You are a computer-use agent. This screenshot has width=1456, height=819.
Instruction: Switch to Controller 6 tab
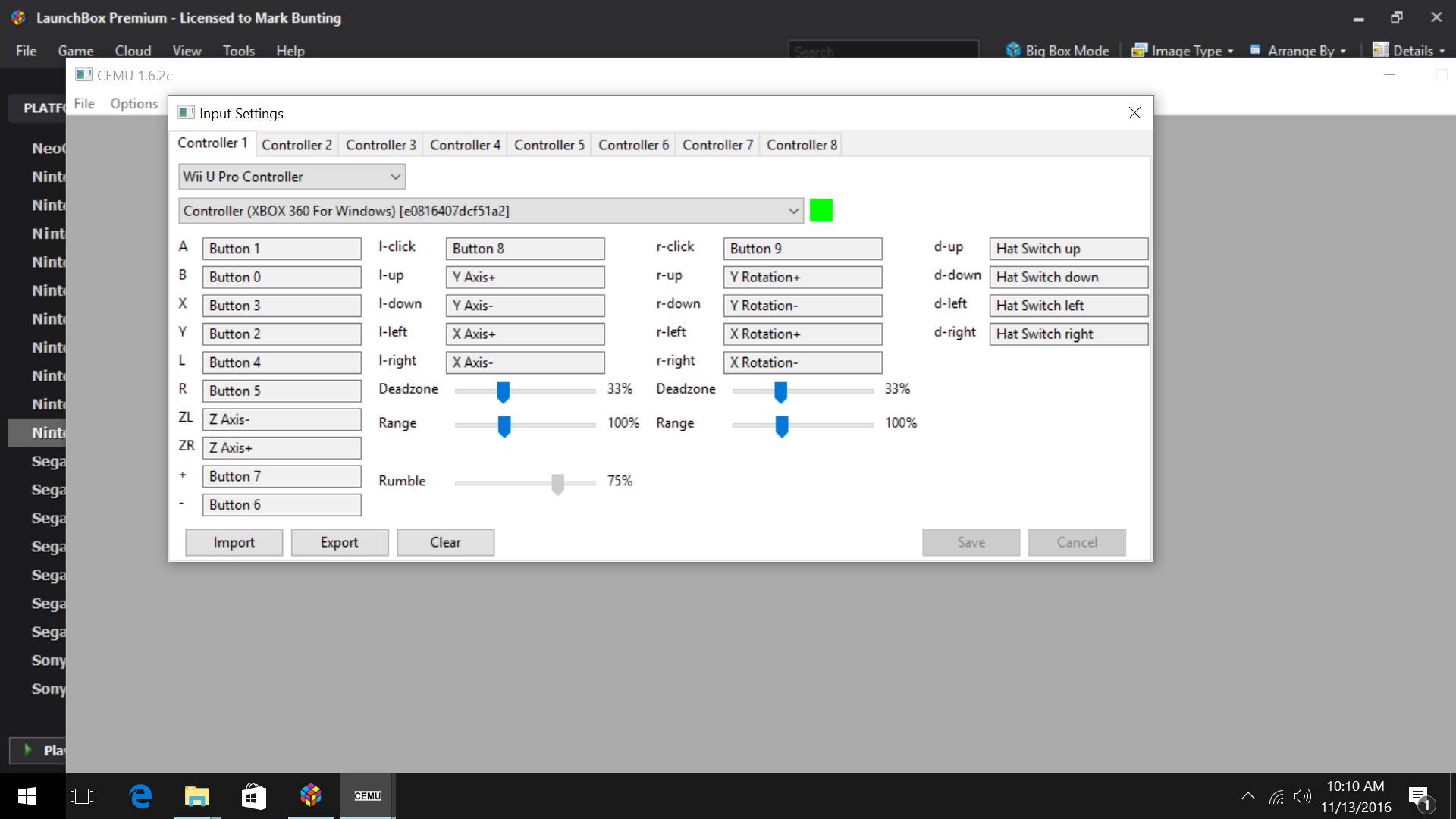(633, 145)
